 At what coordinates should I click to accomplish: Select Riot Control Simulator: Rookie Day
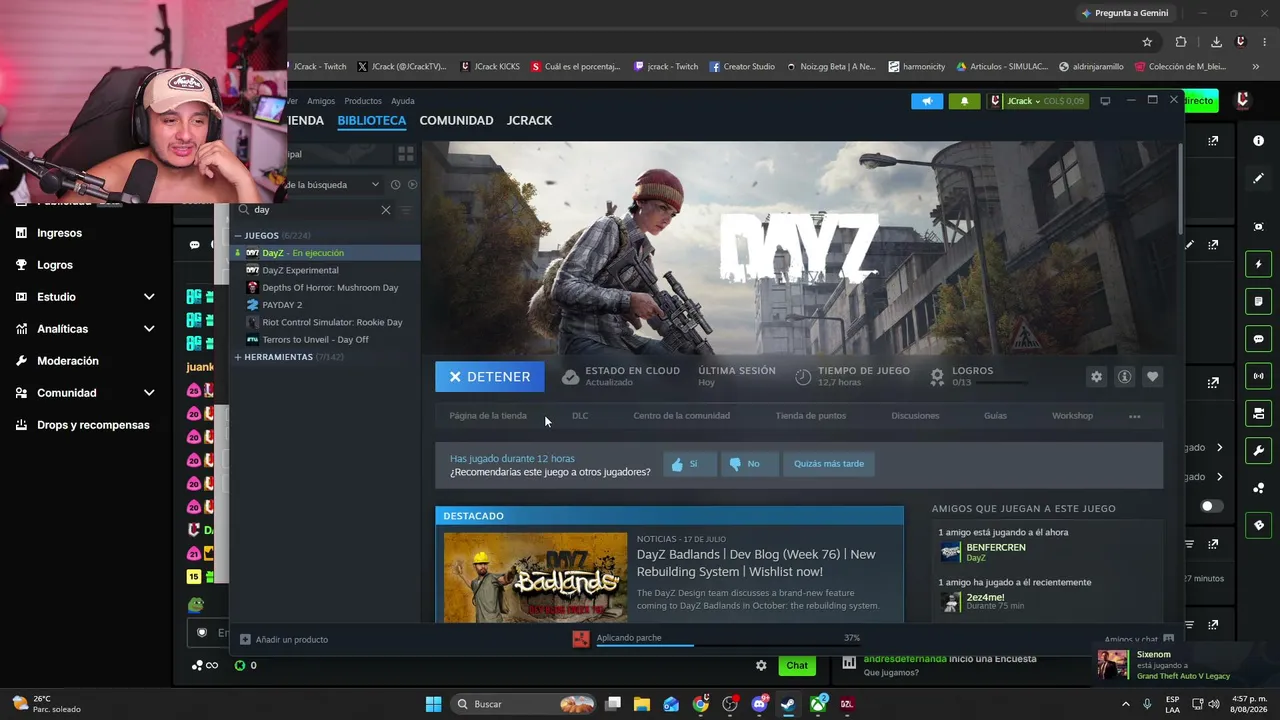(x=325, y=323)
